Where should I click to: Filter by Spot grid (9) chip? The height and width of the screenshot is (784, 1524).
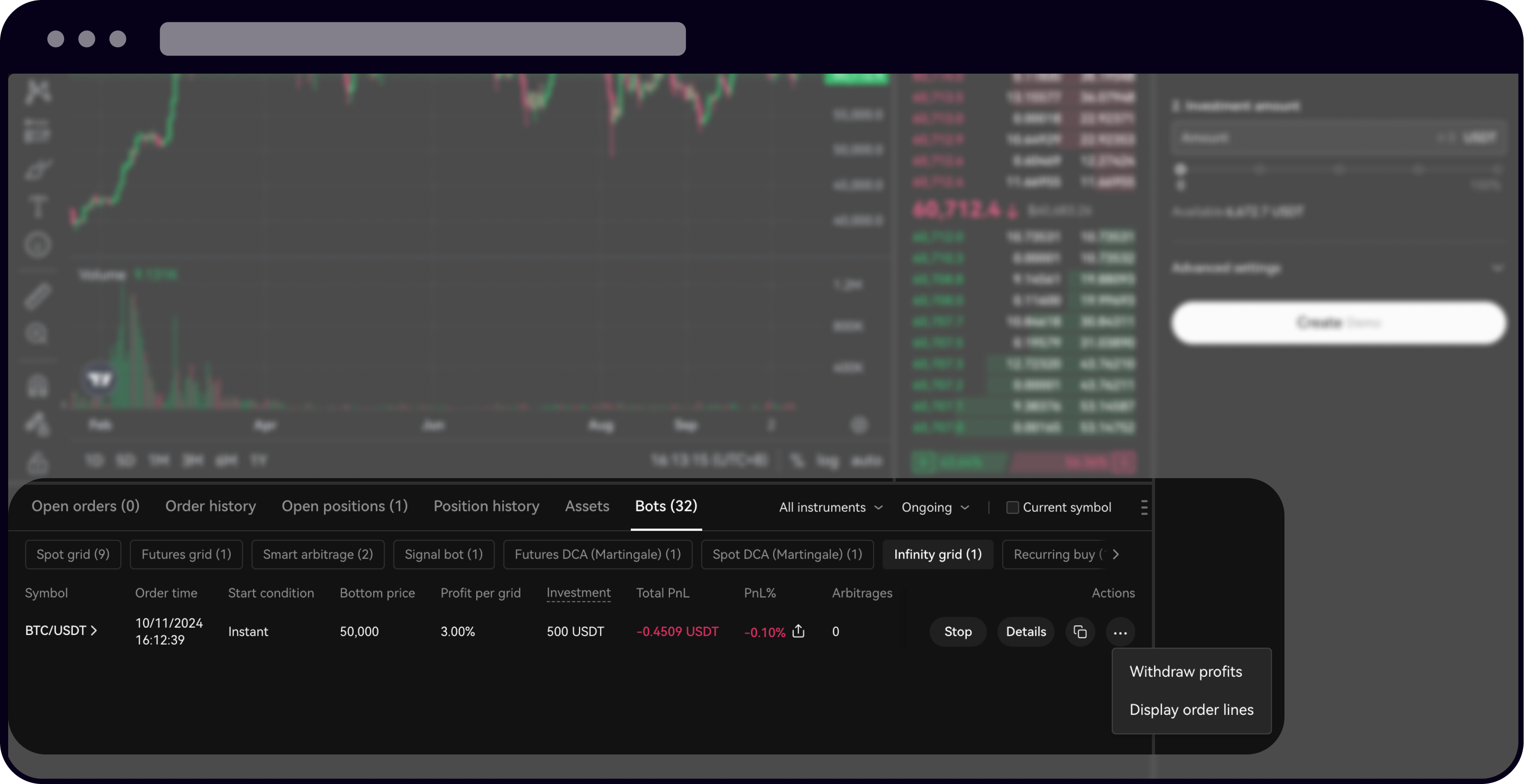(x=73, y=554)
